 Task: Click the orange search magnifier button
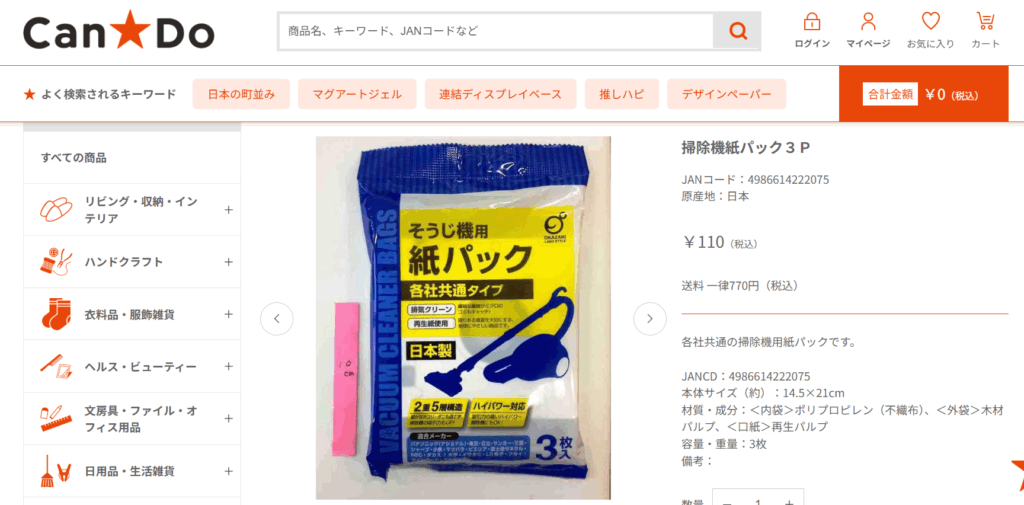pyautogui.click(x=737, y=31)
